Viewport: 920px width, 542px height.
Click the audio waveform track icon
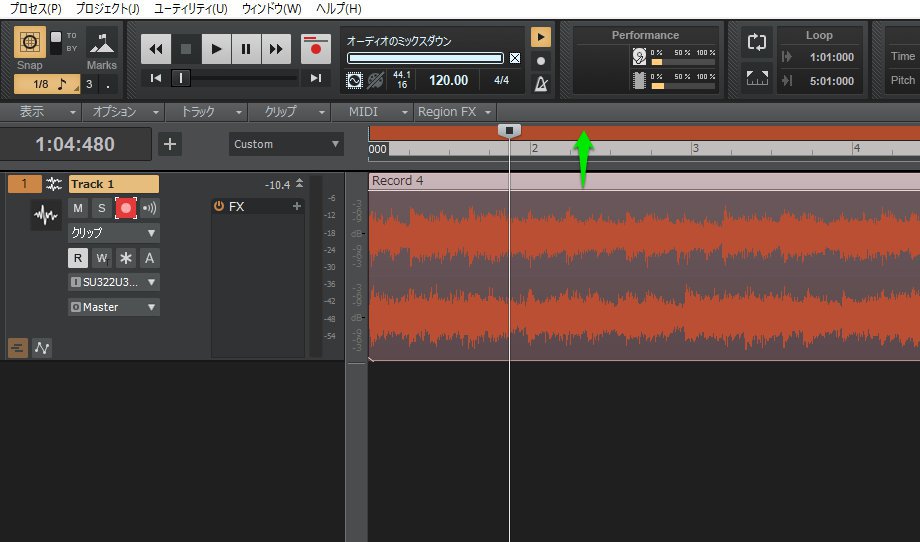pos(45,215)
